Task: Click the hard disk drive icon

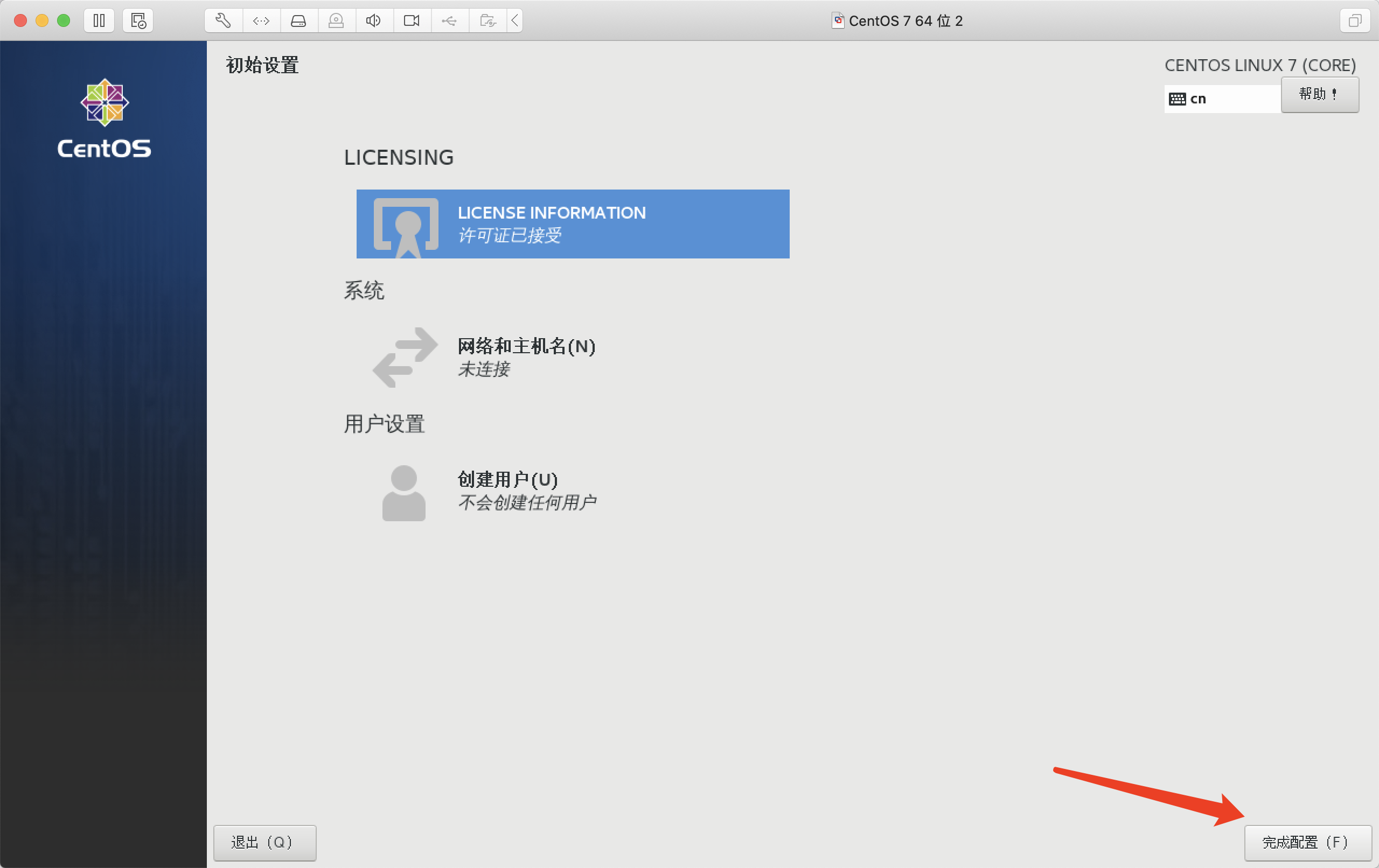Action: pyautogui.click(x=298, y=20)
